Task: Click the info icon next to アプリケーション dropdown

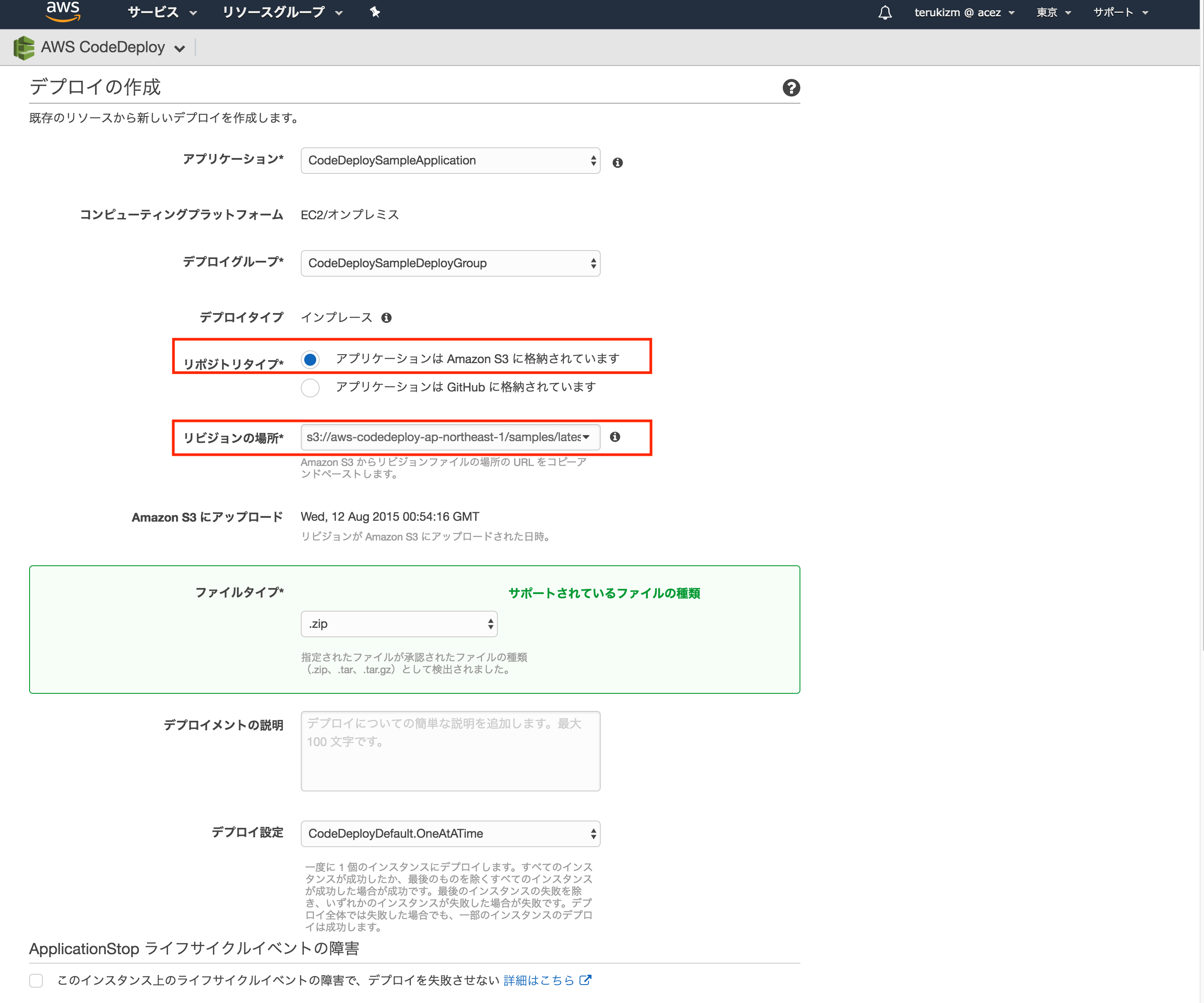Action: [618, 162]
